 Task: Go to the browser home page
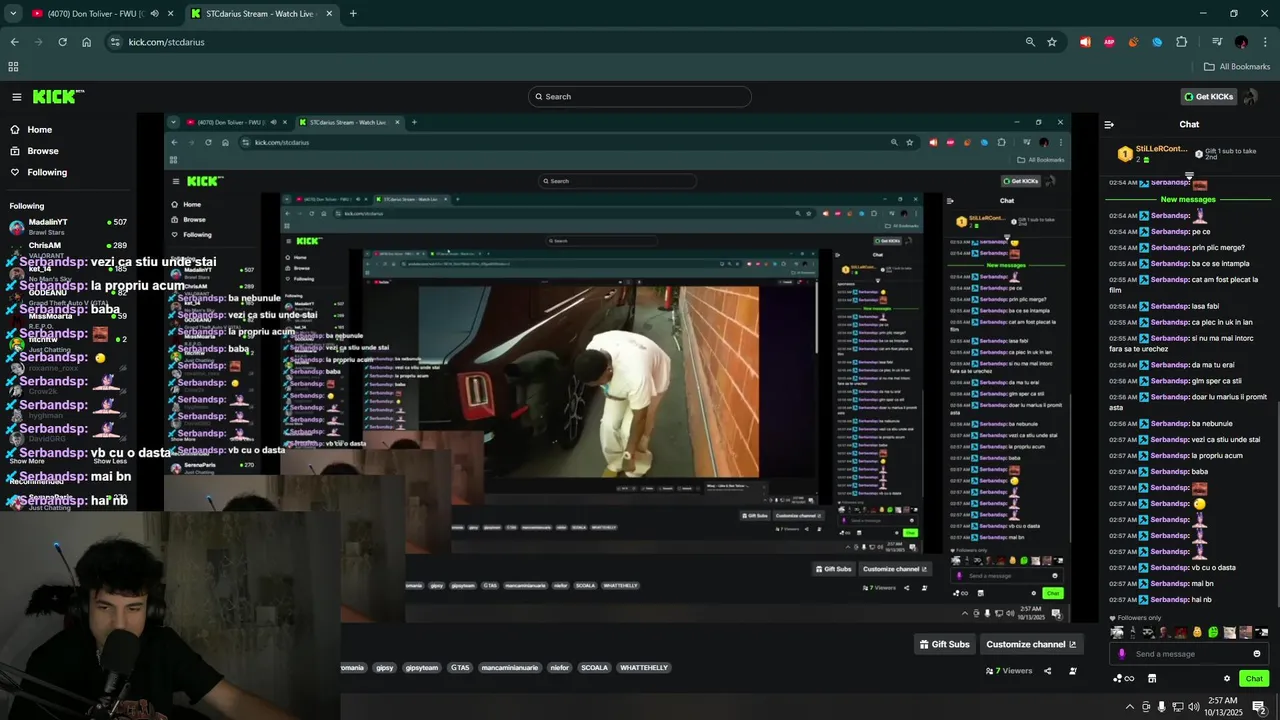(x=87, y=42)
